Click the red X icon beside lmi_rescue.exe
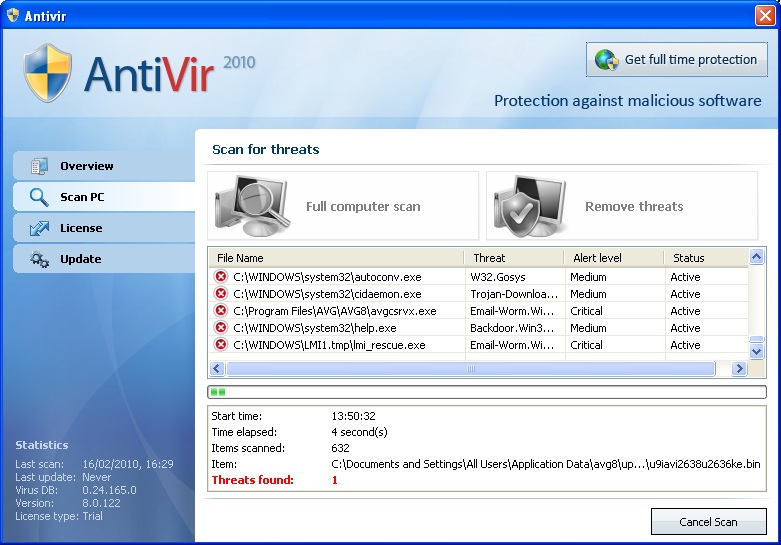The height and width of the screenshot is (545, 781). 221,344
